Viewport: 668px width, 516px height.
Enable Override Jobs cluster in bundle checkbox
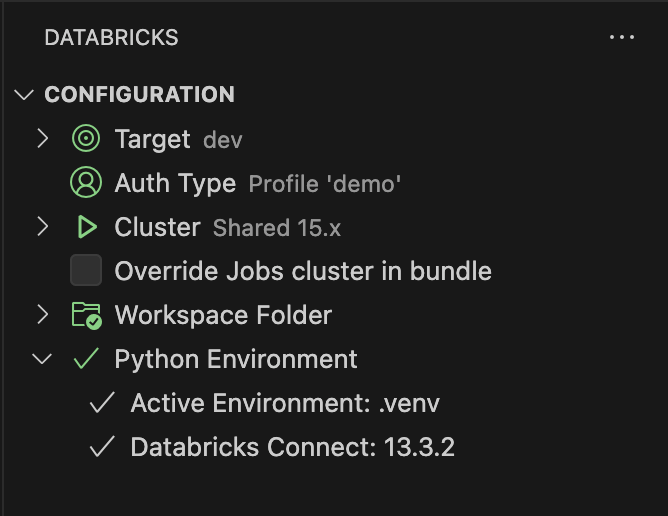click(87, 271)
